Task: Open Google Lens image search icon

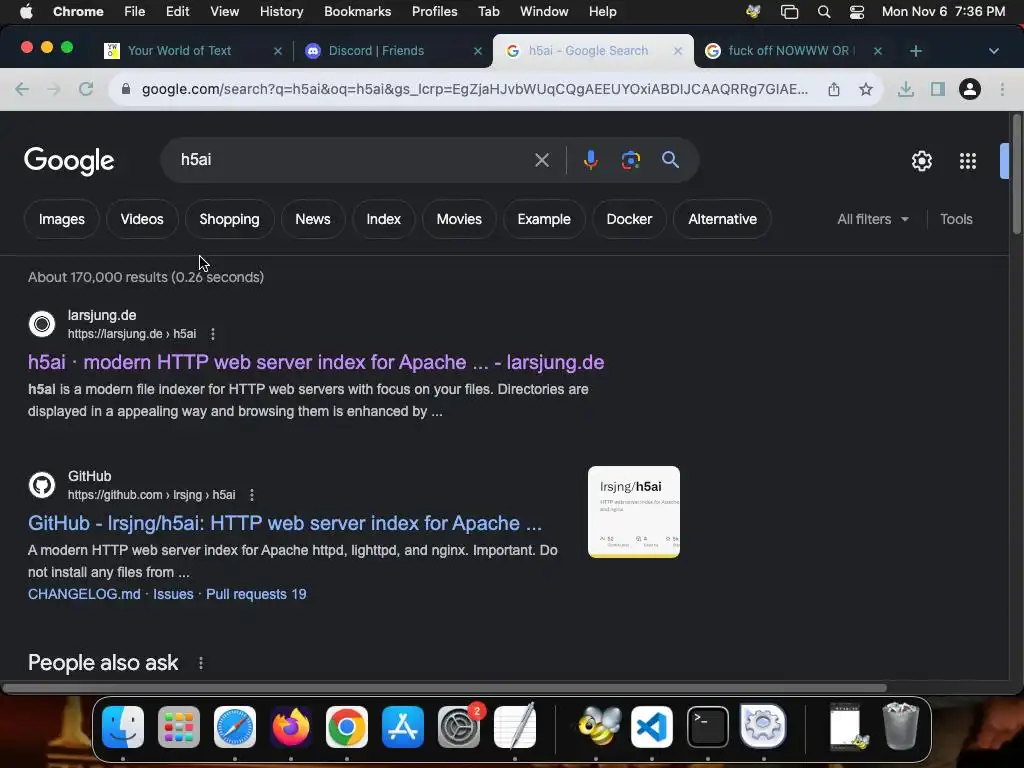Action: tap(630, 160)
